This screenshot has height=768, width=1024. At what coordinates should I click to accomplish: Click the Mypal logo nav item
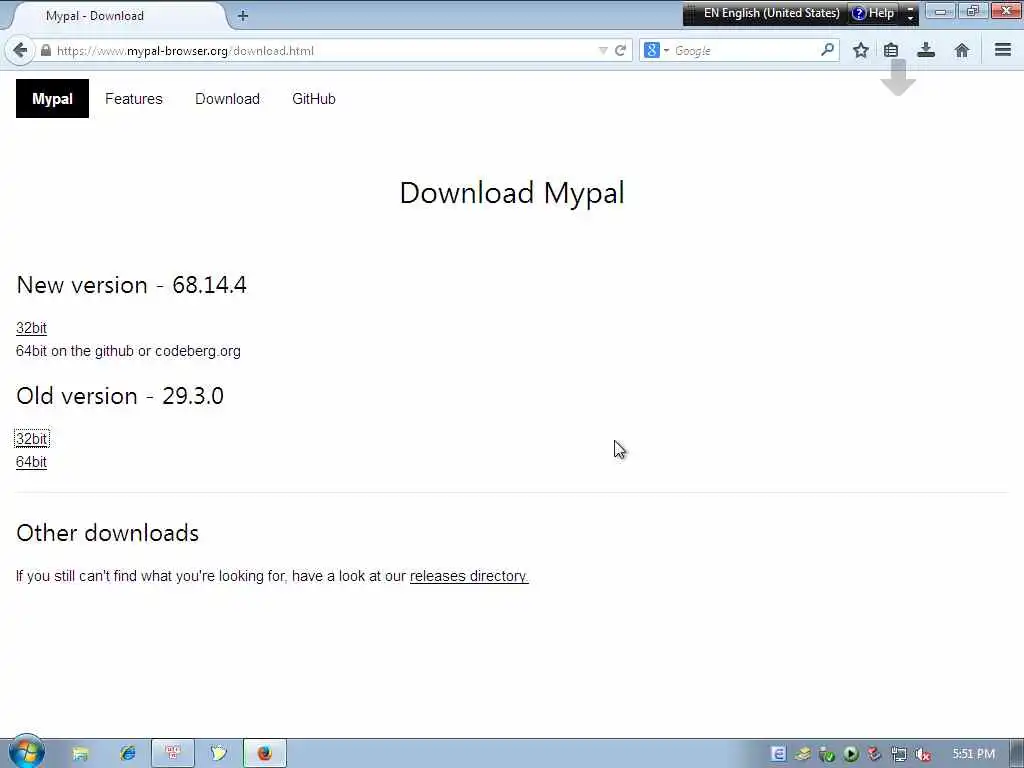pyautogui.click(x=52, y=99)
